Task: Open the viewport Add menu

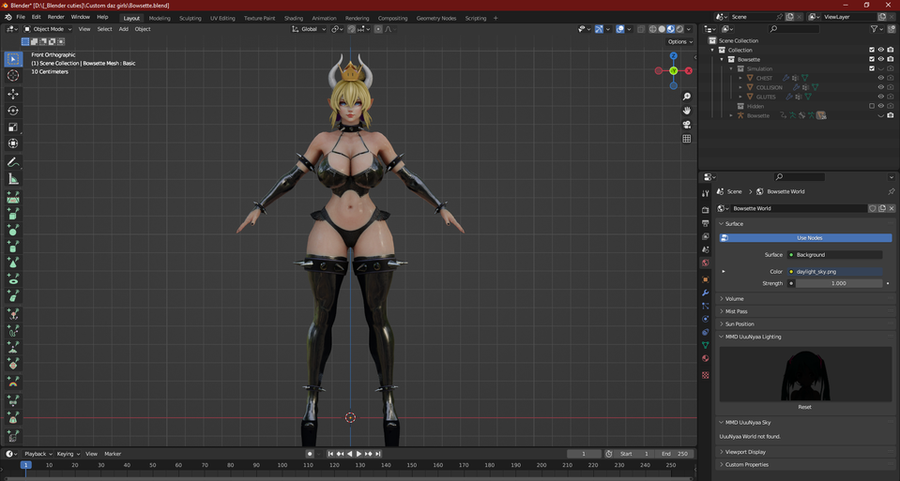Action: (123, 29)
